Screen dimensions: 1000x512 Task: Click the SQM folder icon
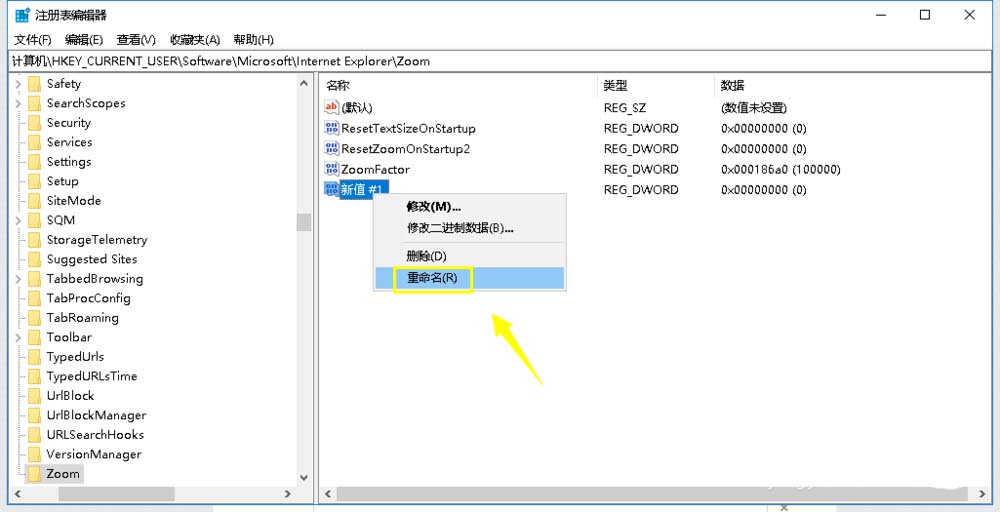click(34, 220)
